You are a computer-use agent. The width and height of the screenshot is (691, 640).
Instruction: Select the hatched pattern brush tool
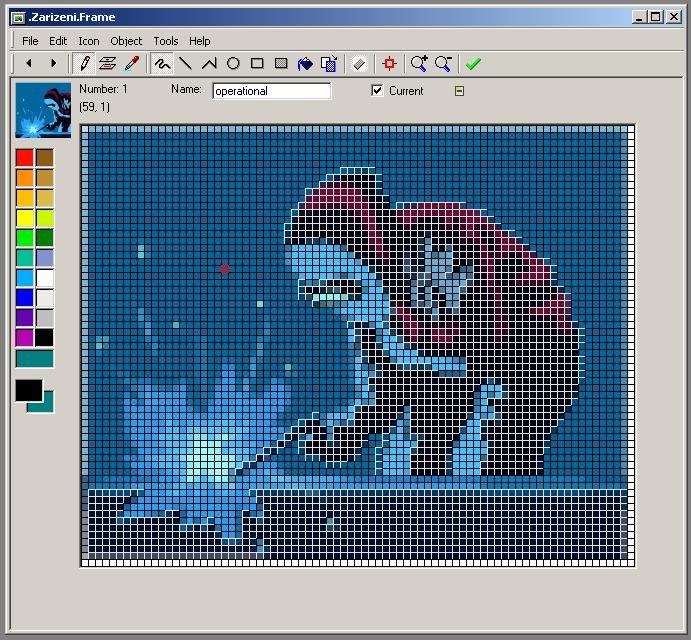pyautogui.click(x=108, y=63)
